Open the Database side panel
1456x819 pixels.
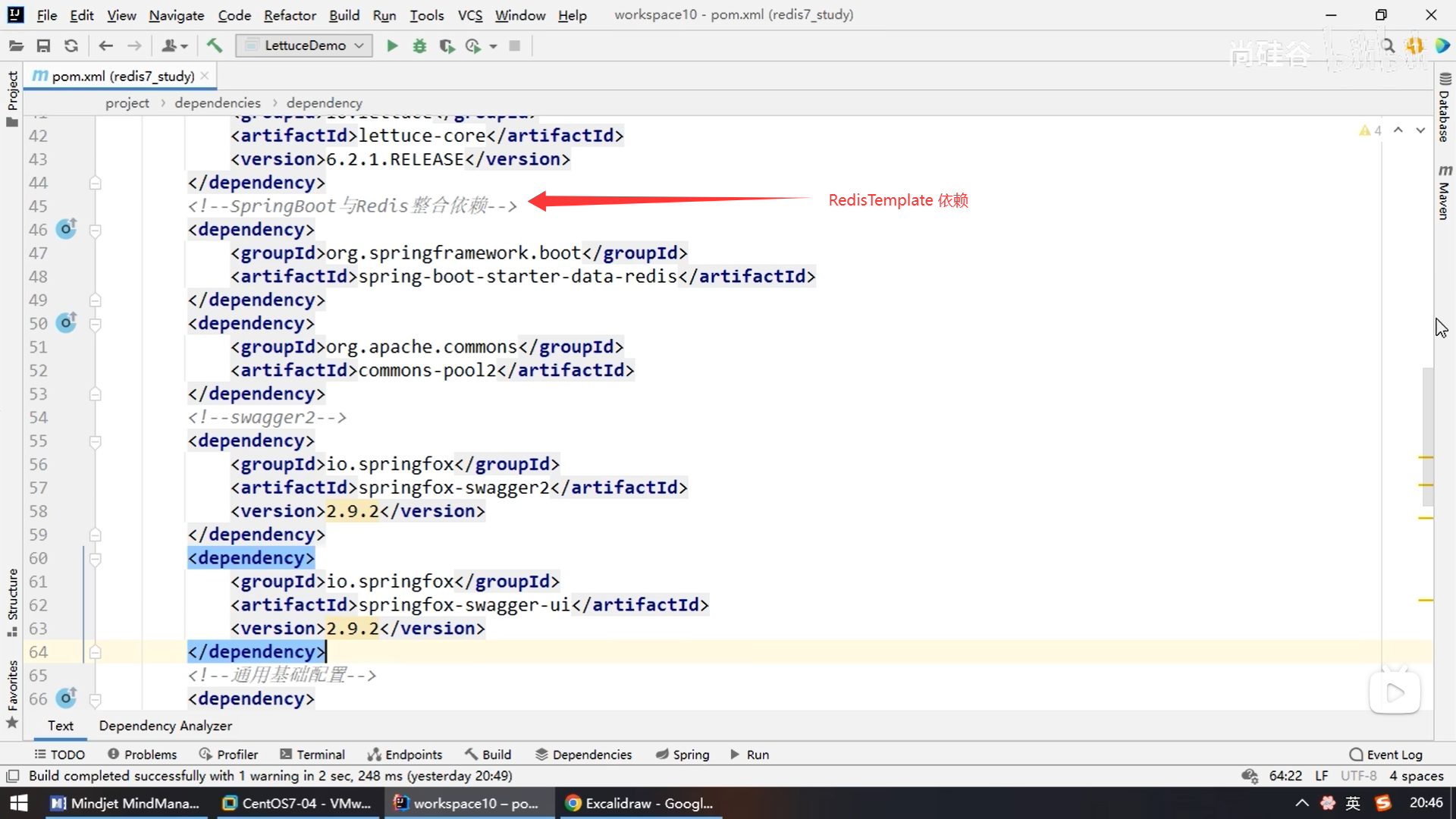point(1445,108)
